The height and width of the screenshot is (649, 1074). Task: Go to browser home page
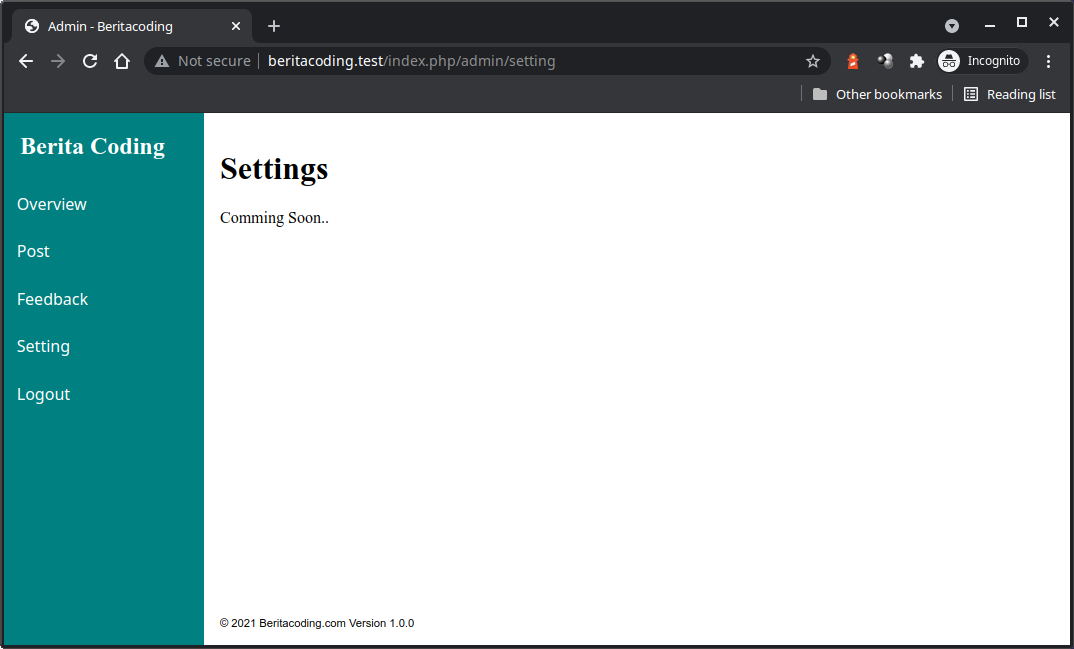[x=122, y=61]
